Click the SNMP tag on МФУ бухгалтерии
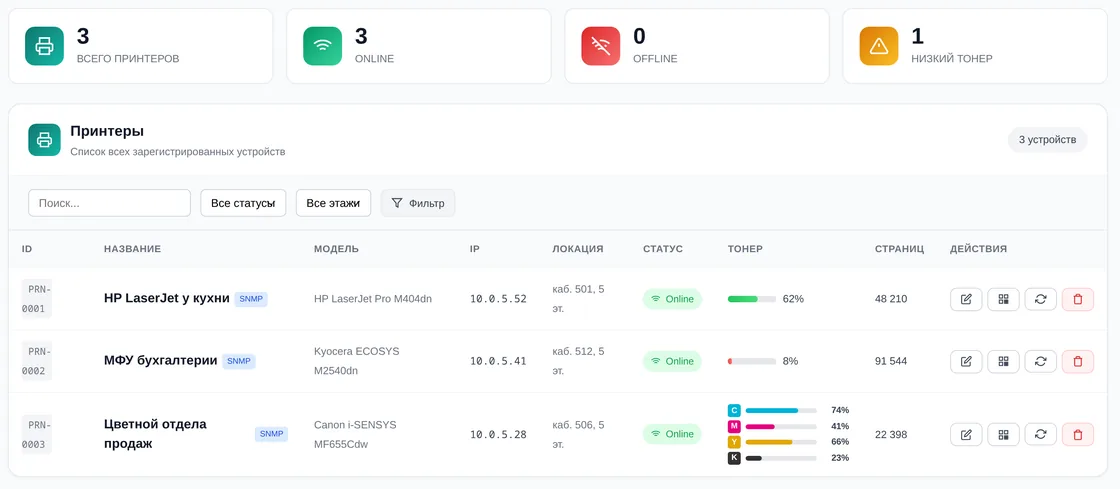Screen dimensions: 1120x489 pos(239,361)
